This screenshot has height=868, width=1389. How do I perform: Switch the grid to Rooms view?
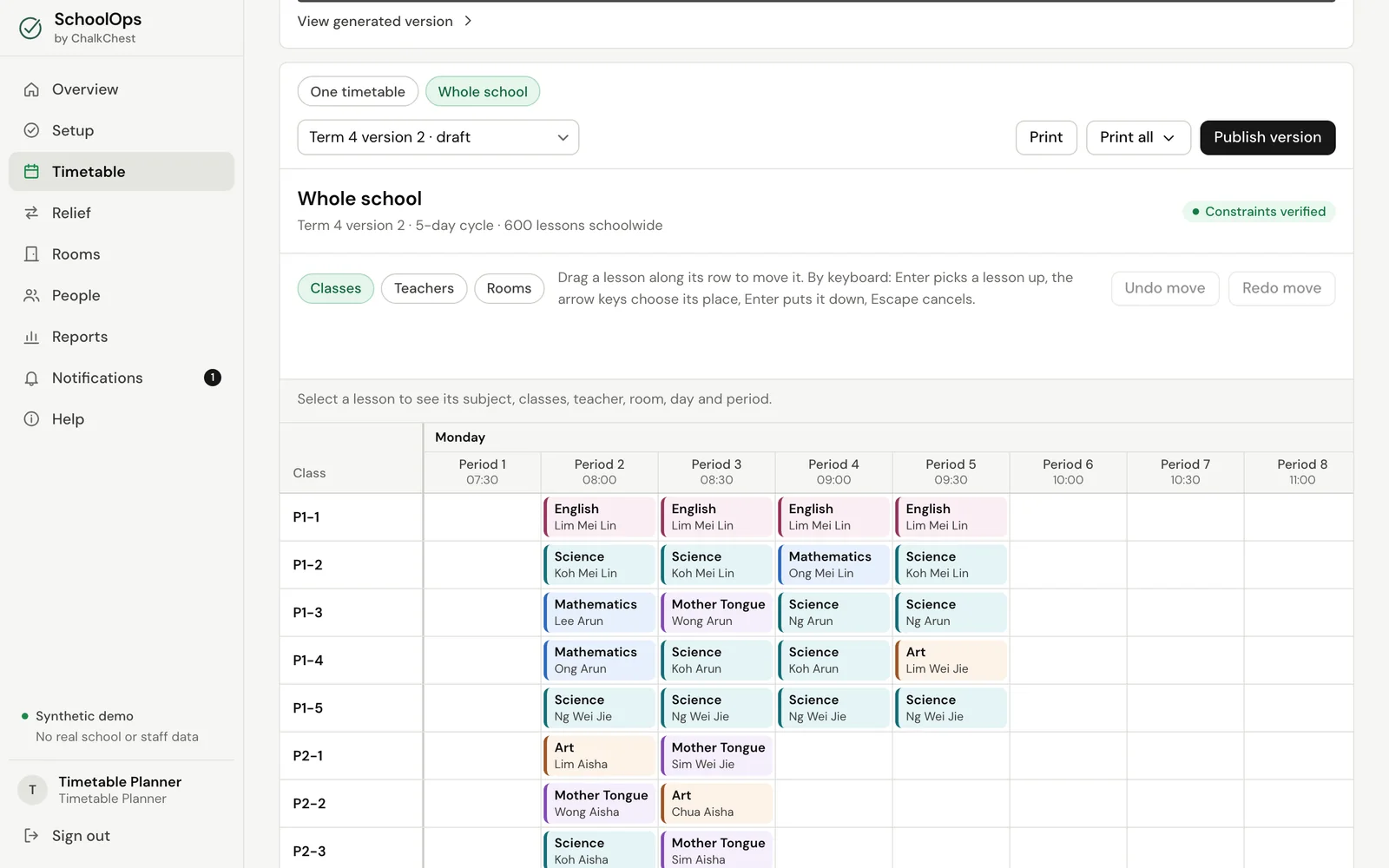point(509,288)
